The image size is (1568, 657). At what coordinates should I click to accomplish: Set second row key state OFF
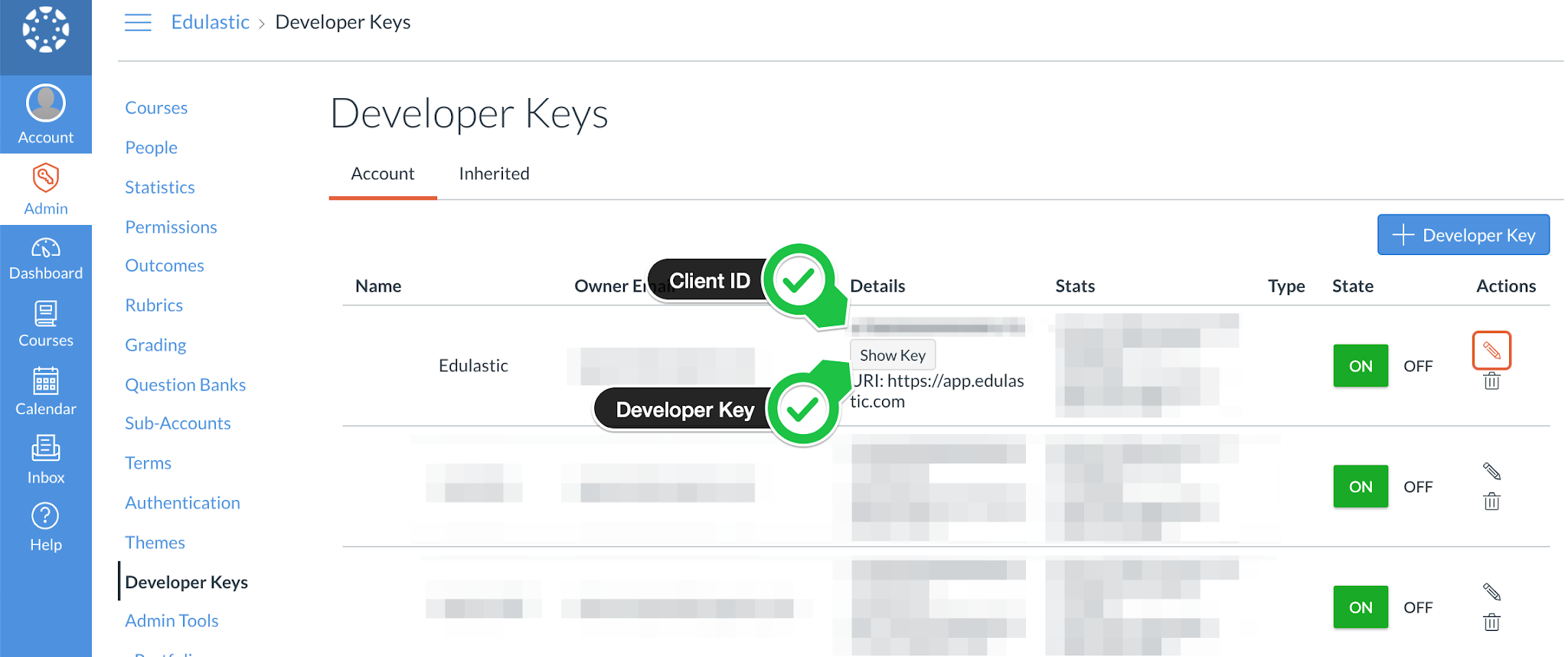tap(1418, 486)
